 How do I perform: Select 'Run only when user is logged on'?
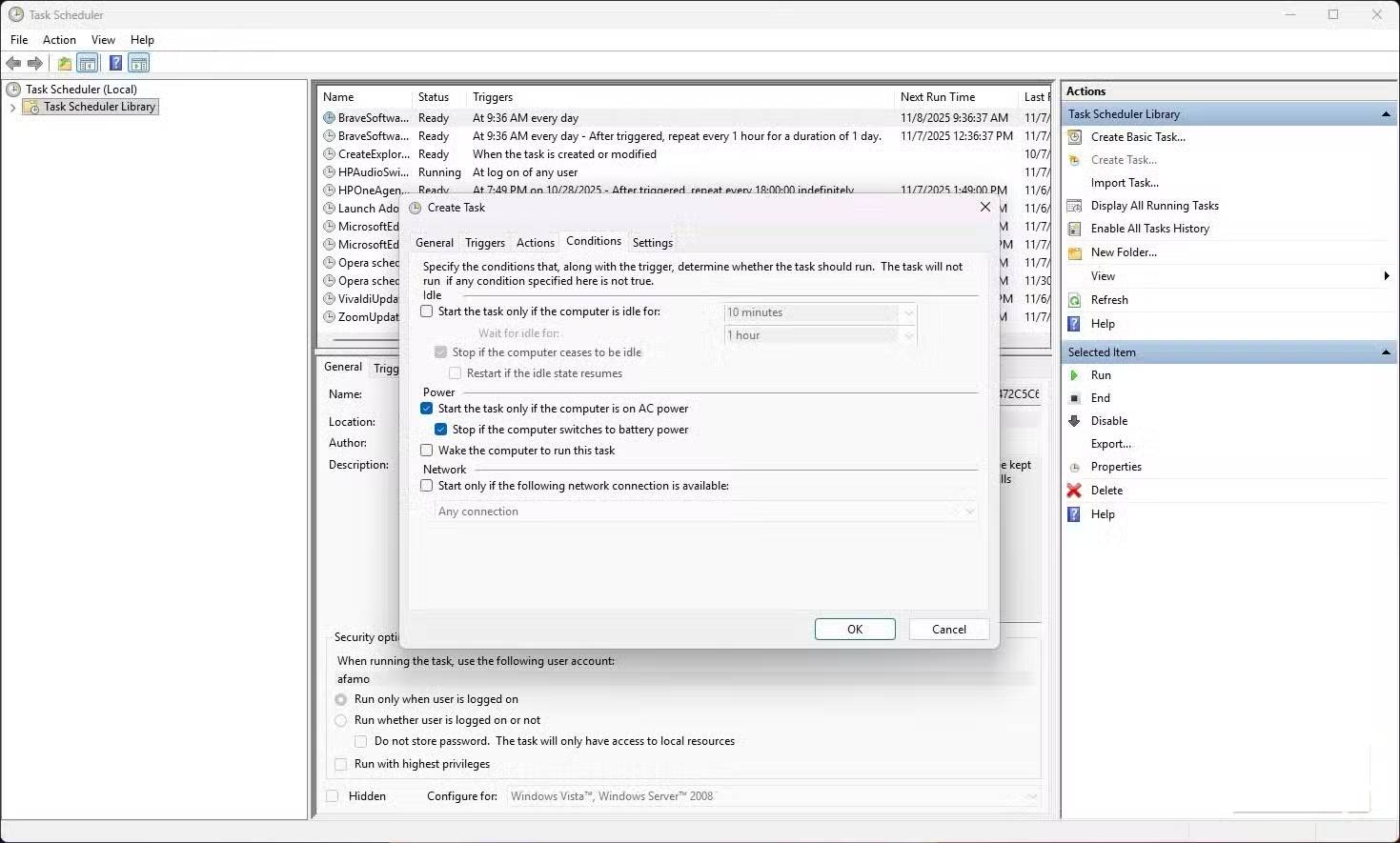point(341,699)
